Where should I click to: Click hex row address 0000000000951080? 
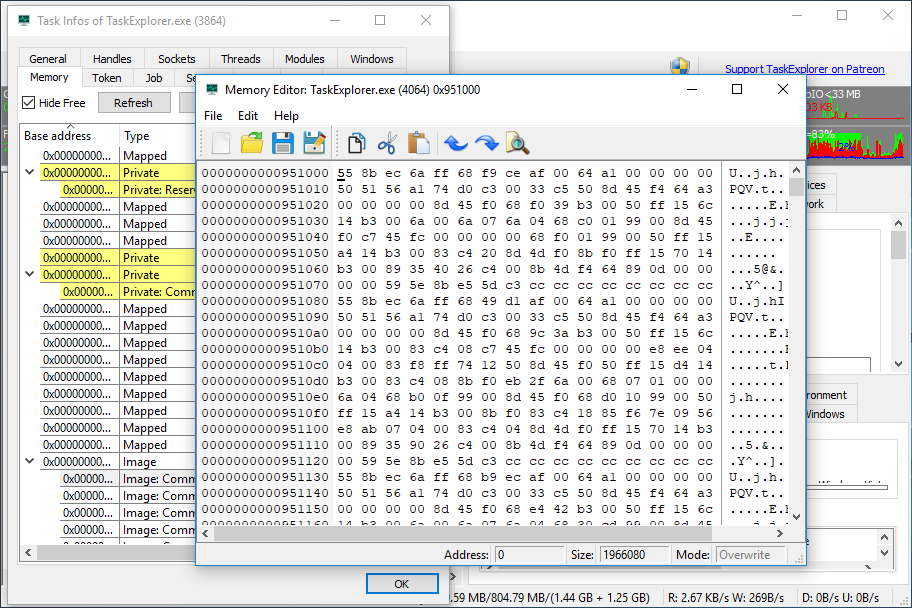[265, 301]
